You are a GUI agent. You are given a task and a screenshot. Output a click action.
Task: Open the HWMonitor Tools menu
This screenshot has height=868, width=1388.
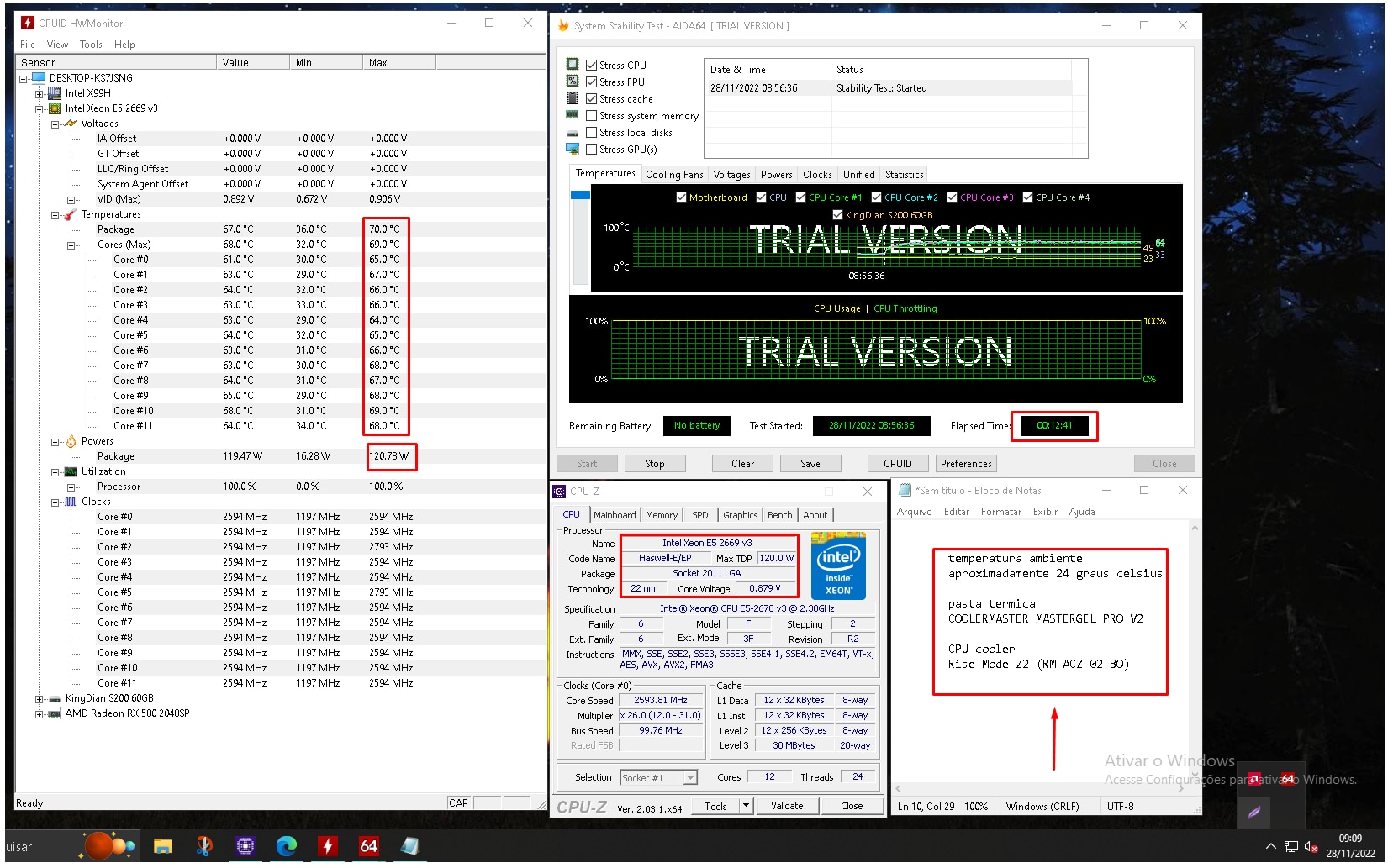pyautogui.click(x=91, y=45)
